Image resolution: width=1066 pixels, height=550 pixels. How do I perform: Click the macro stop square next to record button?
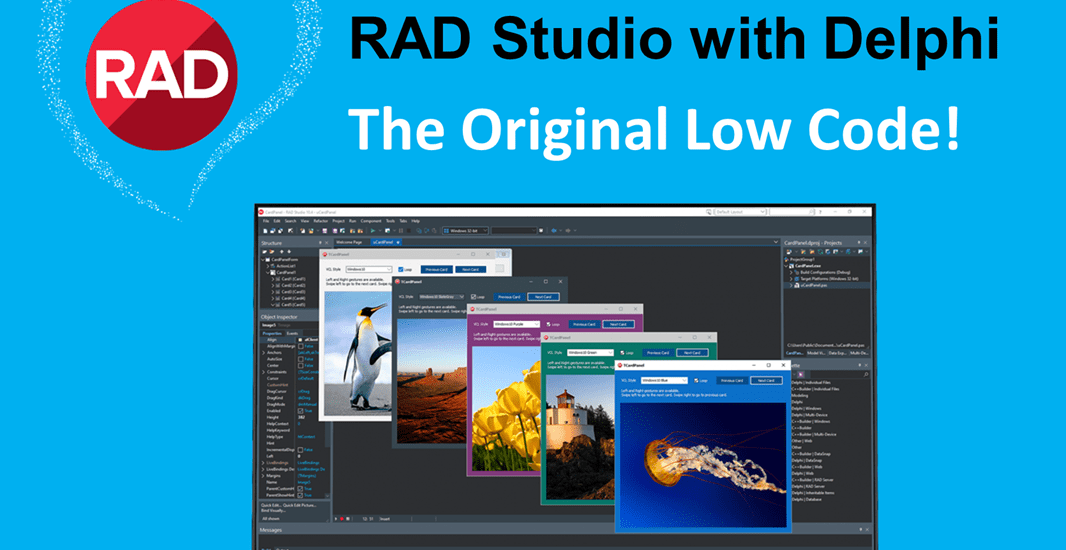tap(347, 519)
